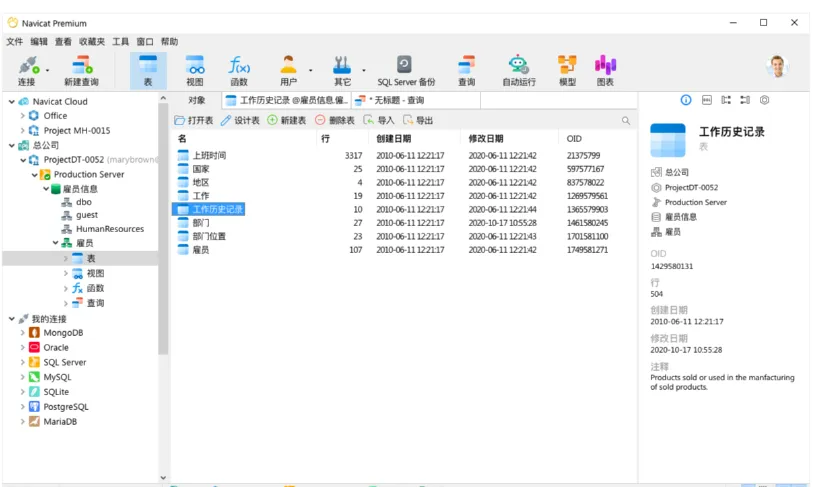Screen dimensions: 828x487
Task: Show the DDL panel icon
Action: point(707,100)
